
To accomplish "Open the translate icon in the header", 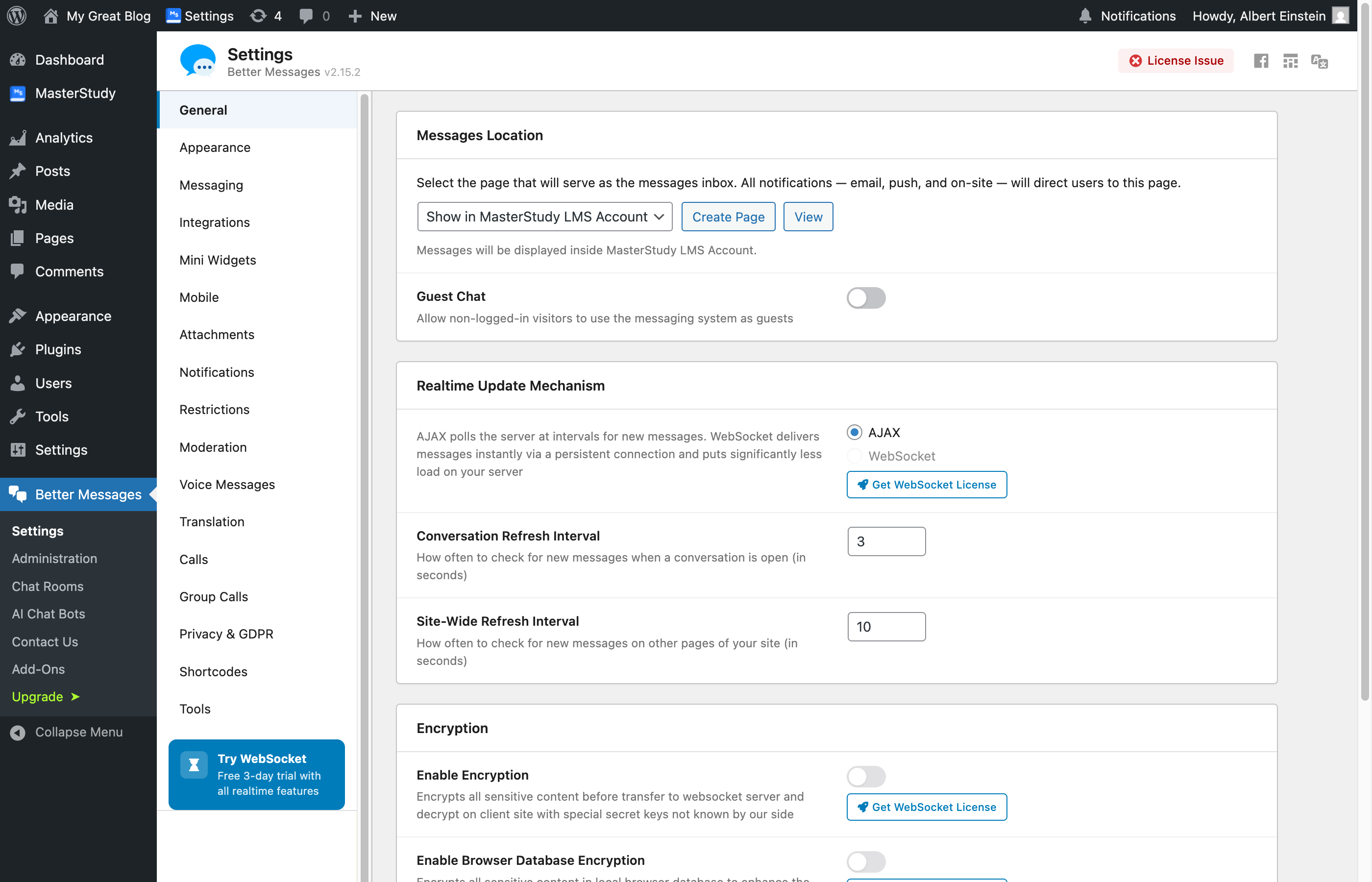I will point(1319,61).
